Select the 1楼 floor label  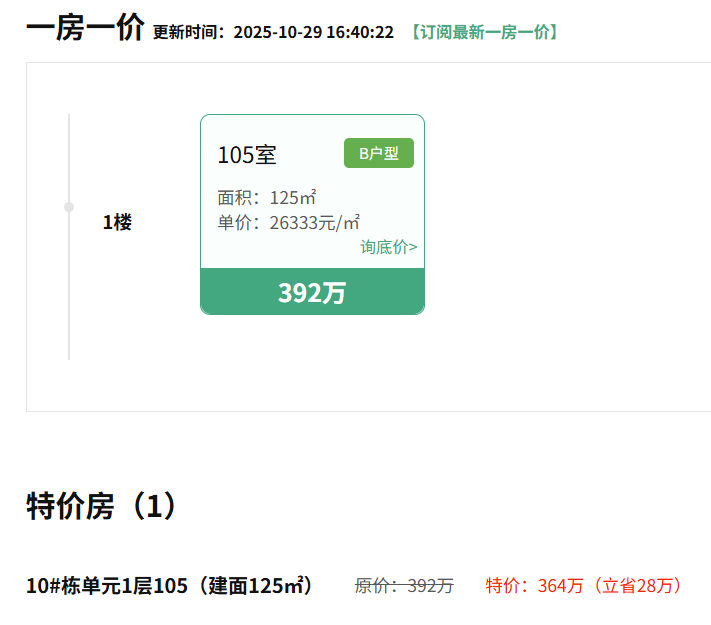[x=117, y=223]
